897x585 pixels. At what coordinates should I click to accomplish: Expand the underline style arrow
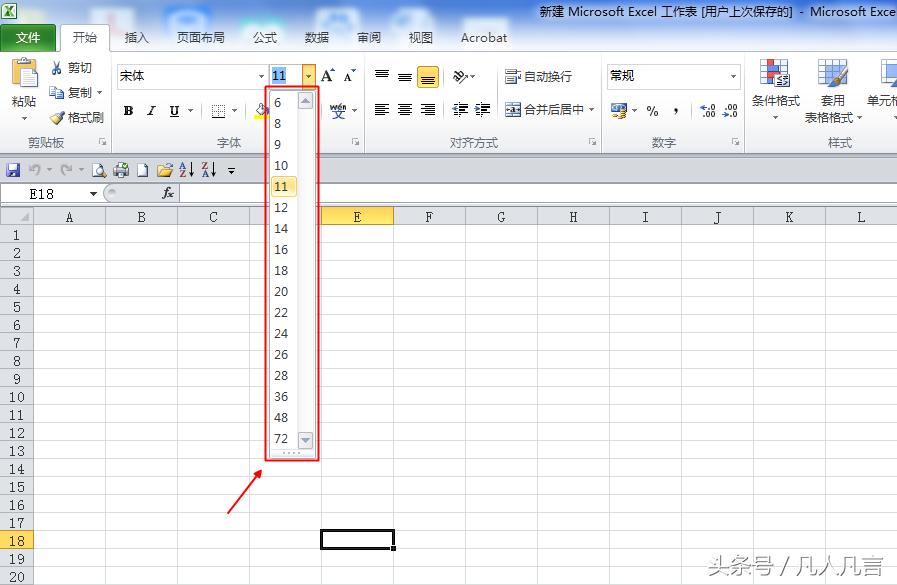click(190, 111)
